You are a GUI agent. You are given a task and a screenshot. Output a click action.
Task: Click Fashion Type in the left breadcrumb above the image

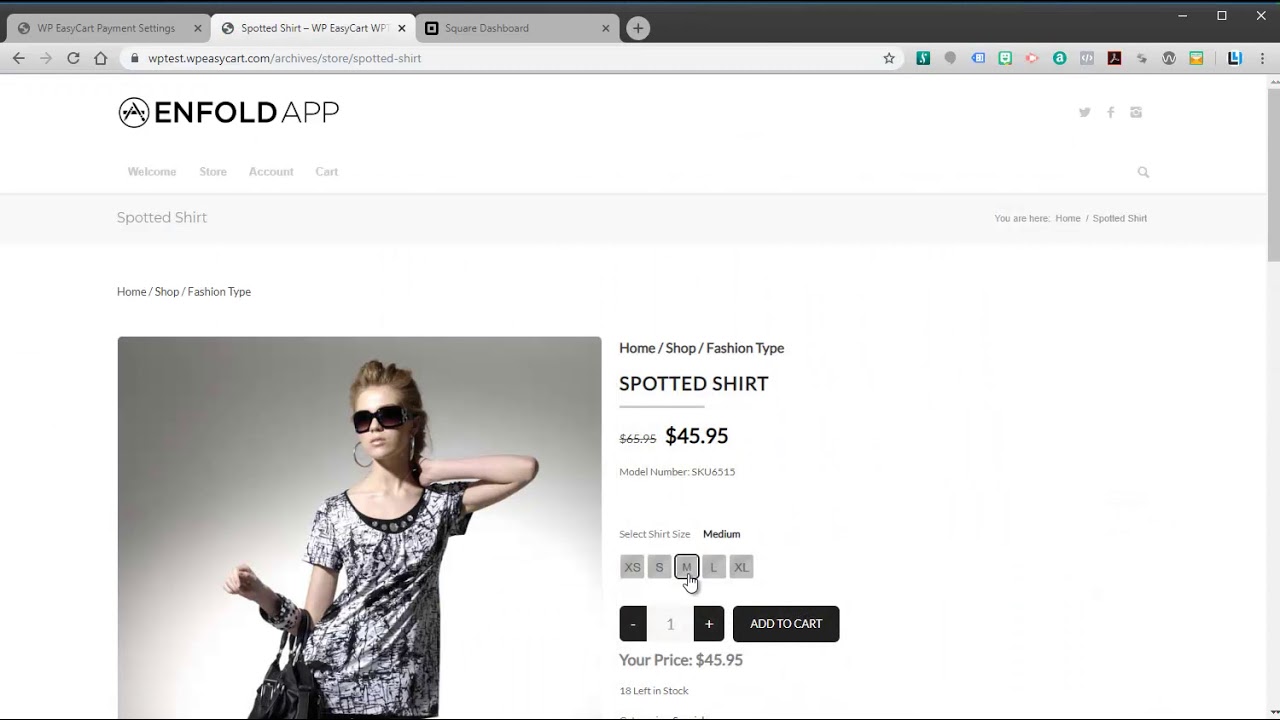pos(219,292)
